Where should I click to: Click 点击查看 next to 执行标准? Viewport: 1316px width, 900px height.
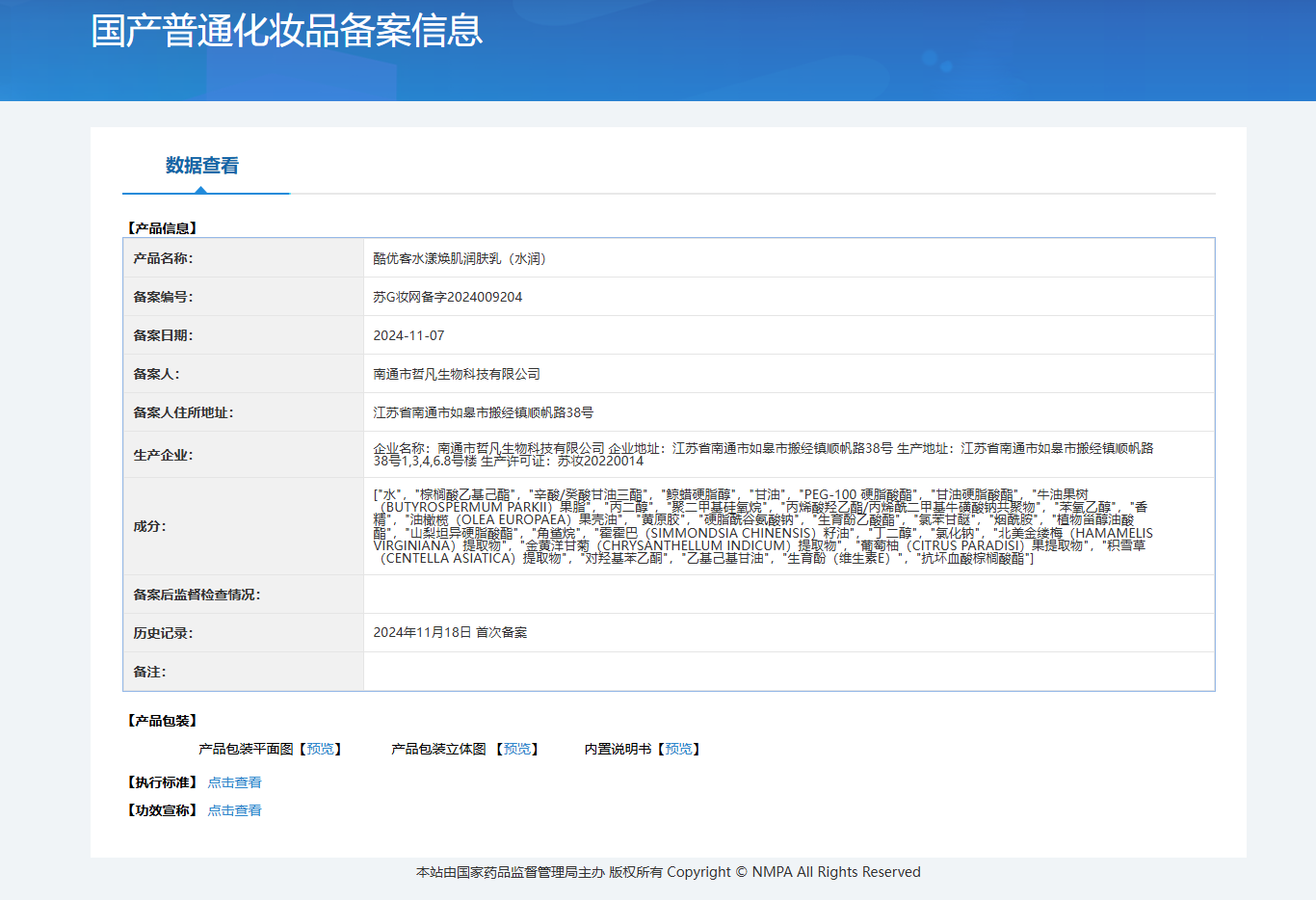tap(234, 782)
